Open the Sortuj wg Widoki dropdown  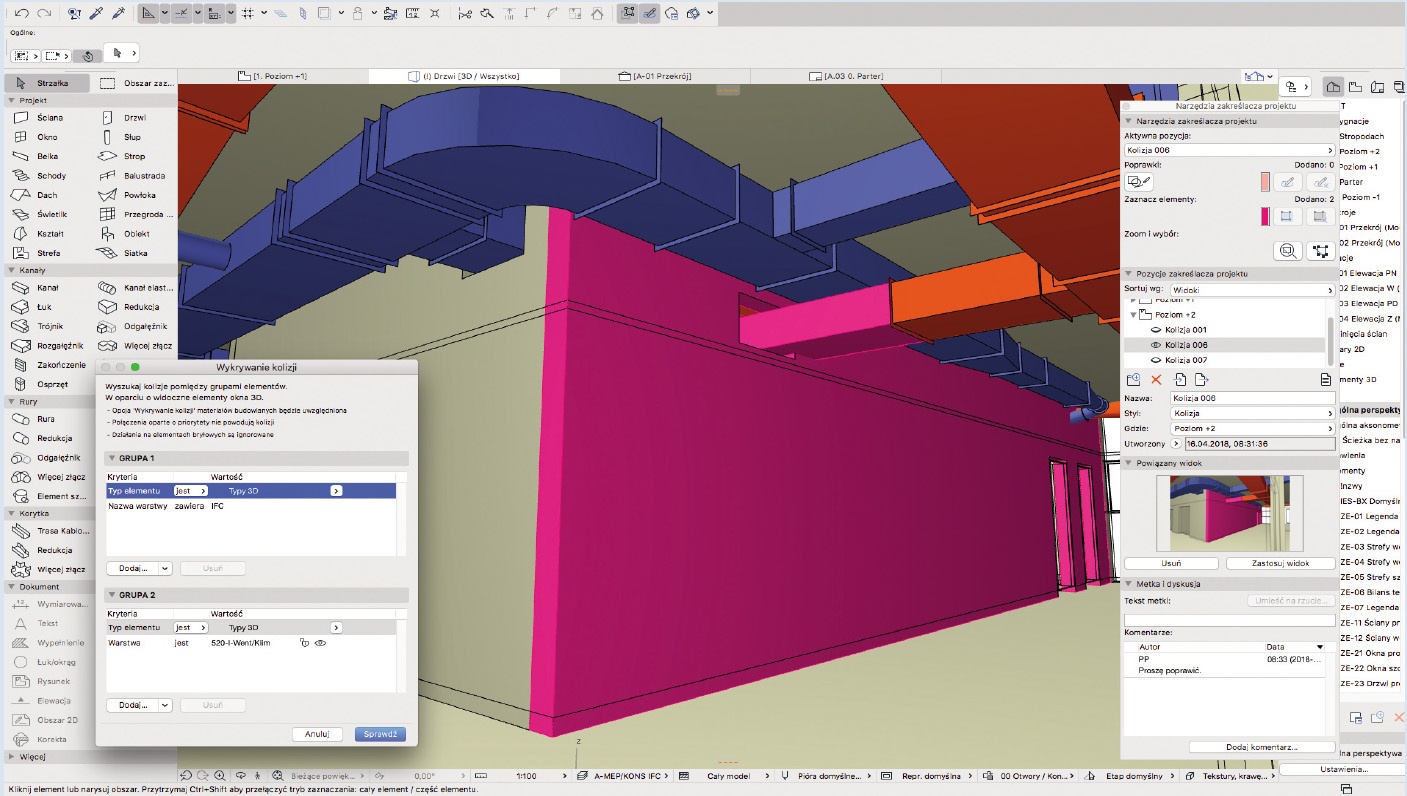point(1253,289)
